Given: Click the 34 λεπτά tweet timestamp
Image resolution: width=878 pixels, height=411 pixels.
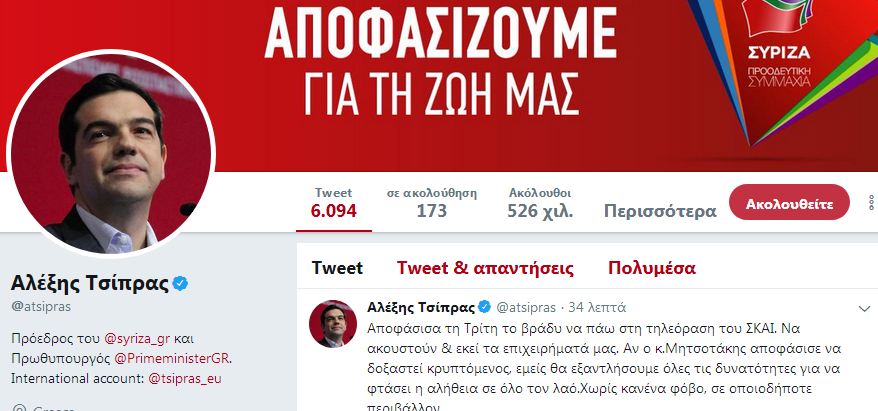Looking at the screenshot, I should pos(597,307).
